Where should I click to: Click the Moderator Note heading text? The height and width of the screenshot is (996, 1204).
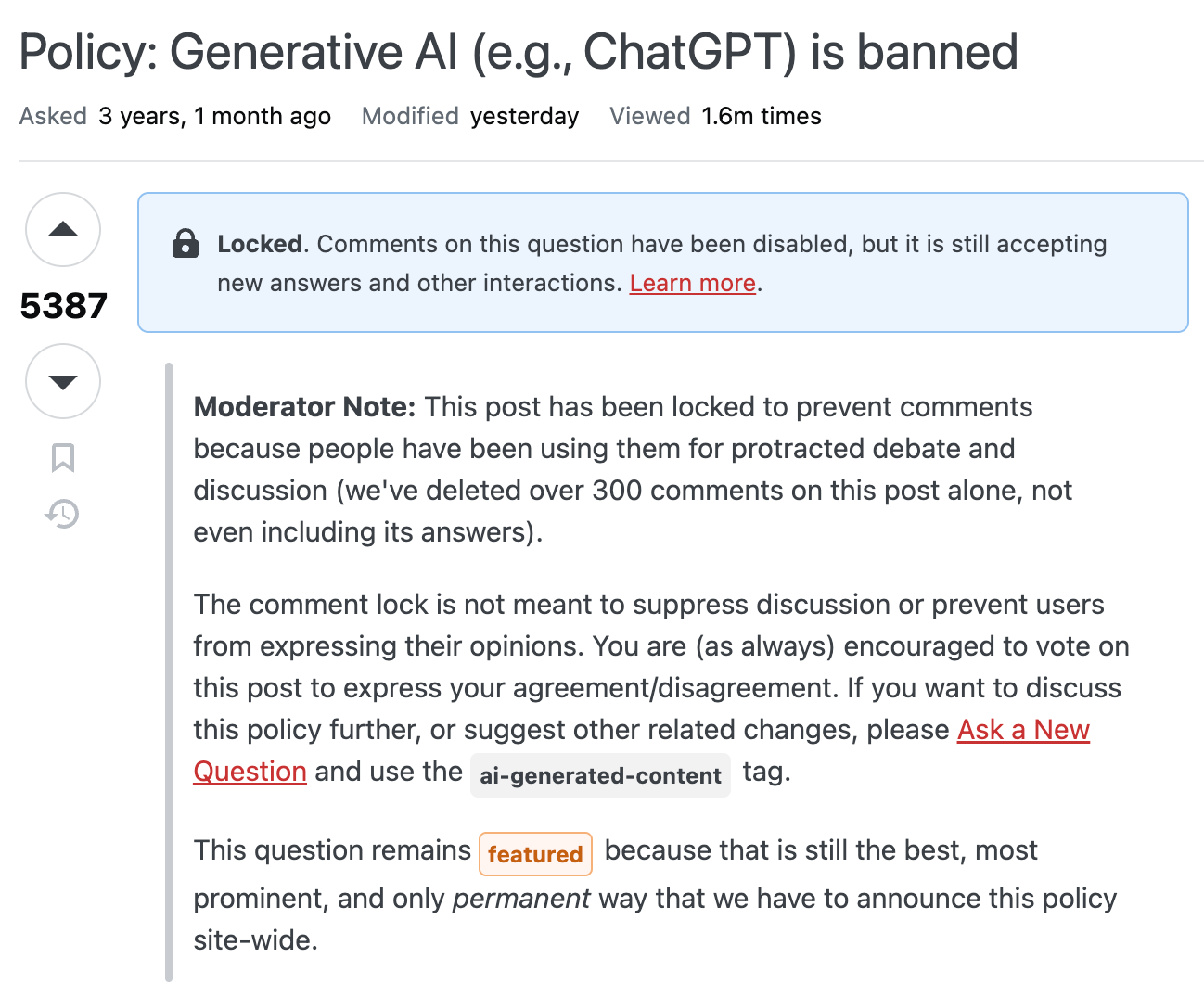(x=303, y=407)
